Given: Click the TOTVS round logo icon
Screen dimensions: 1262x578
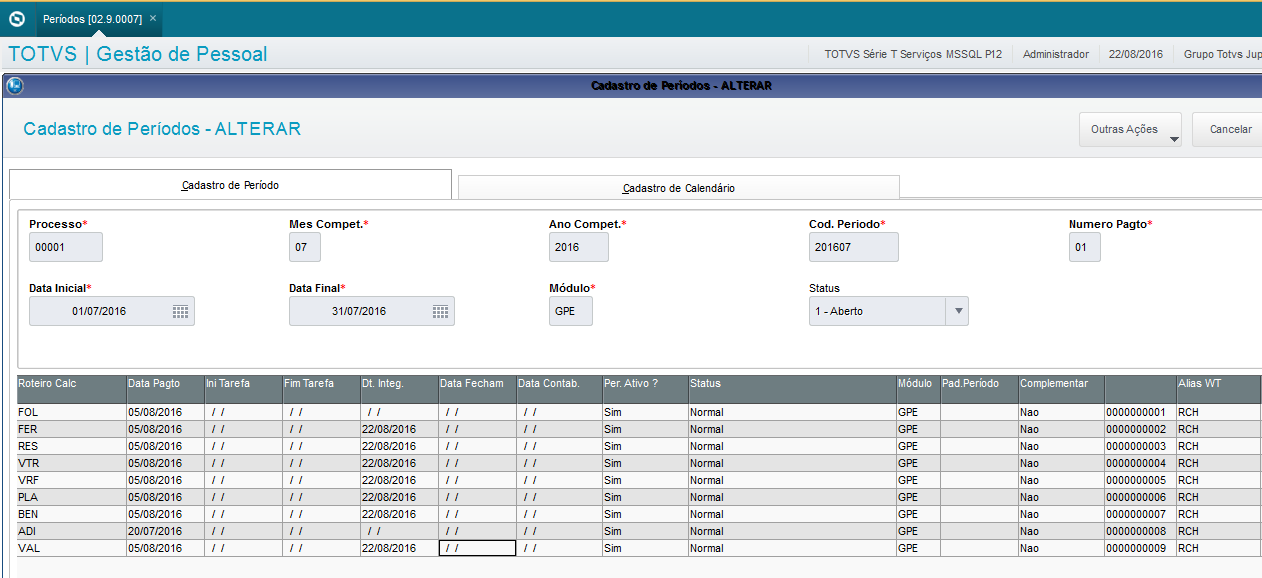Looking at the screenshot, I should 16,19.
